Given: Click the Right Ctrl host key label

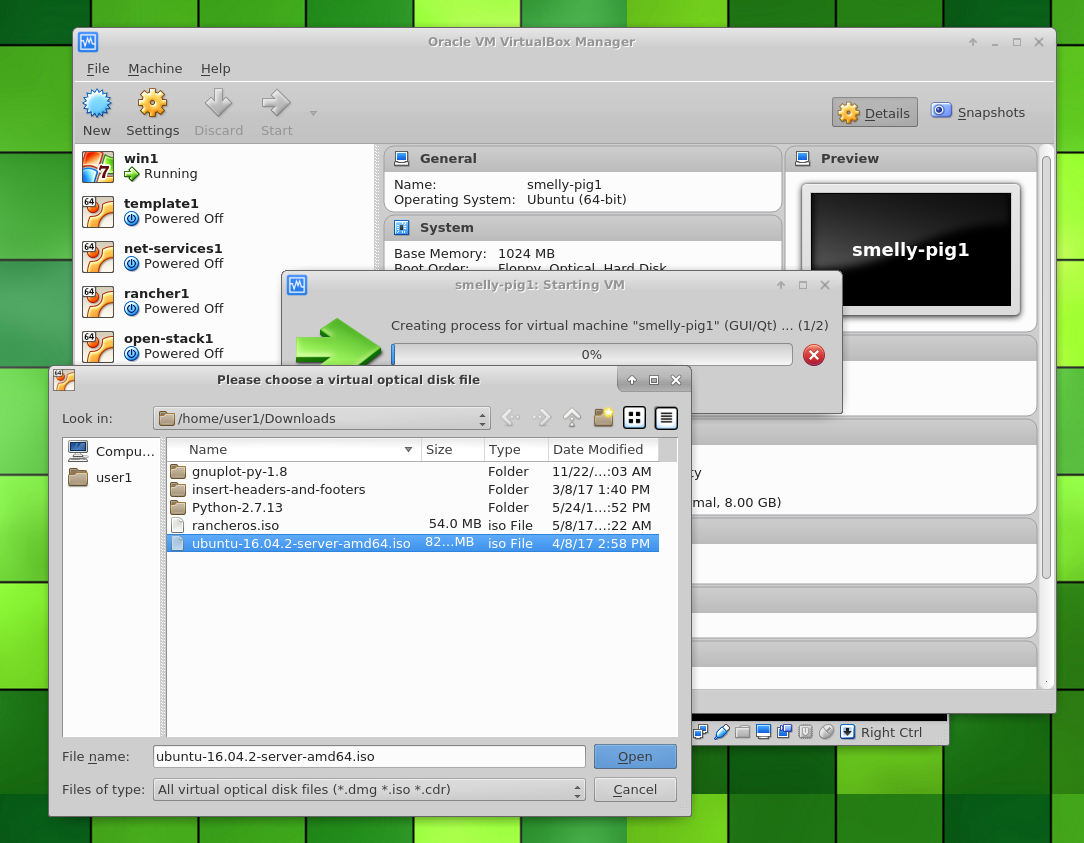Looking at the screenshot, I should 891,732.
